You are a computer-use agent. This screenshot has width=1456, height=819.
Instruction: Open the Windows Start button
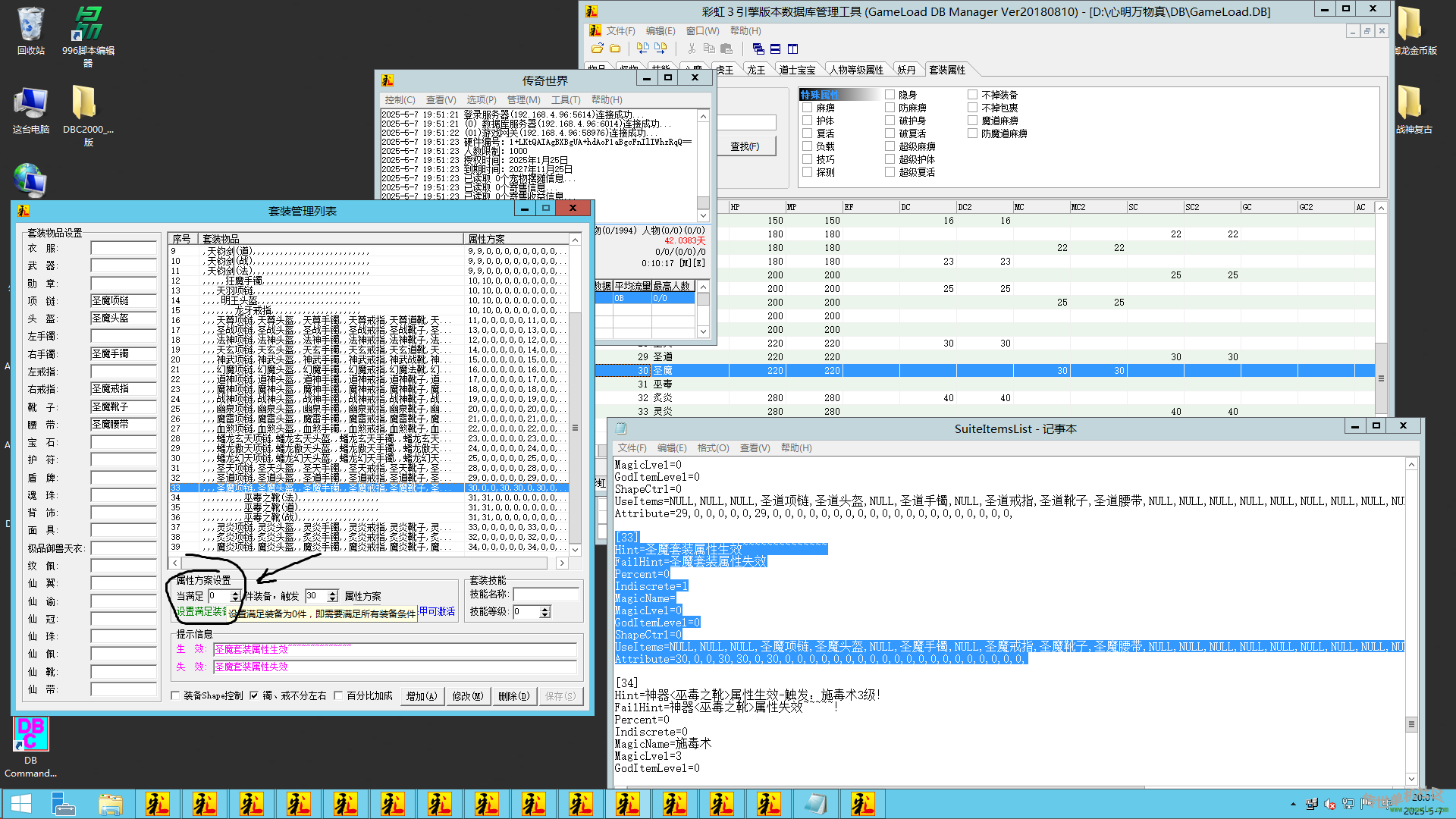(x=21, y=804)
